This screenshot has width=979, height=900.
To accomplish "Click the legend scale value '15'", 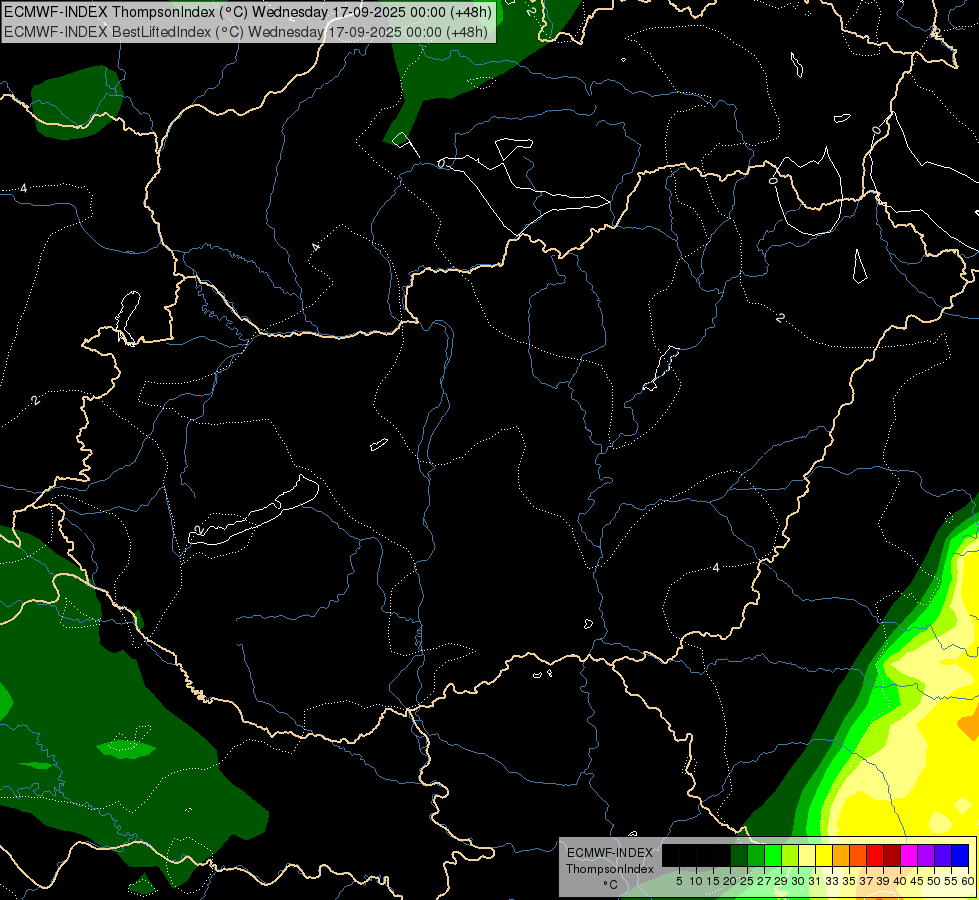I will tap(713, 881).
